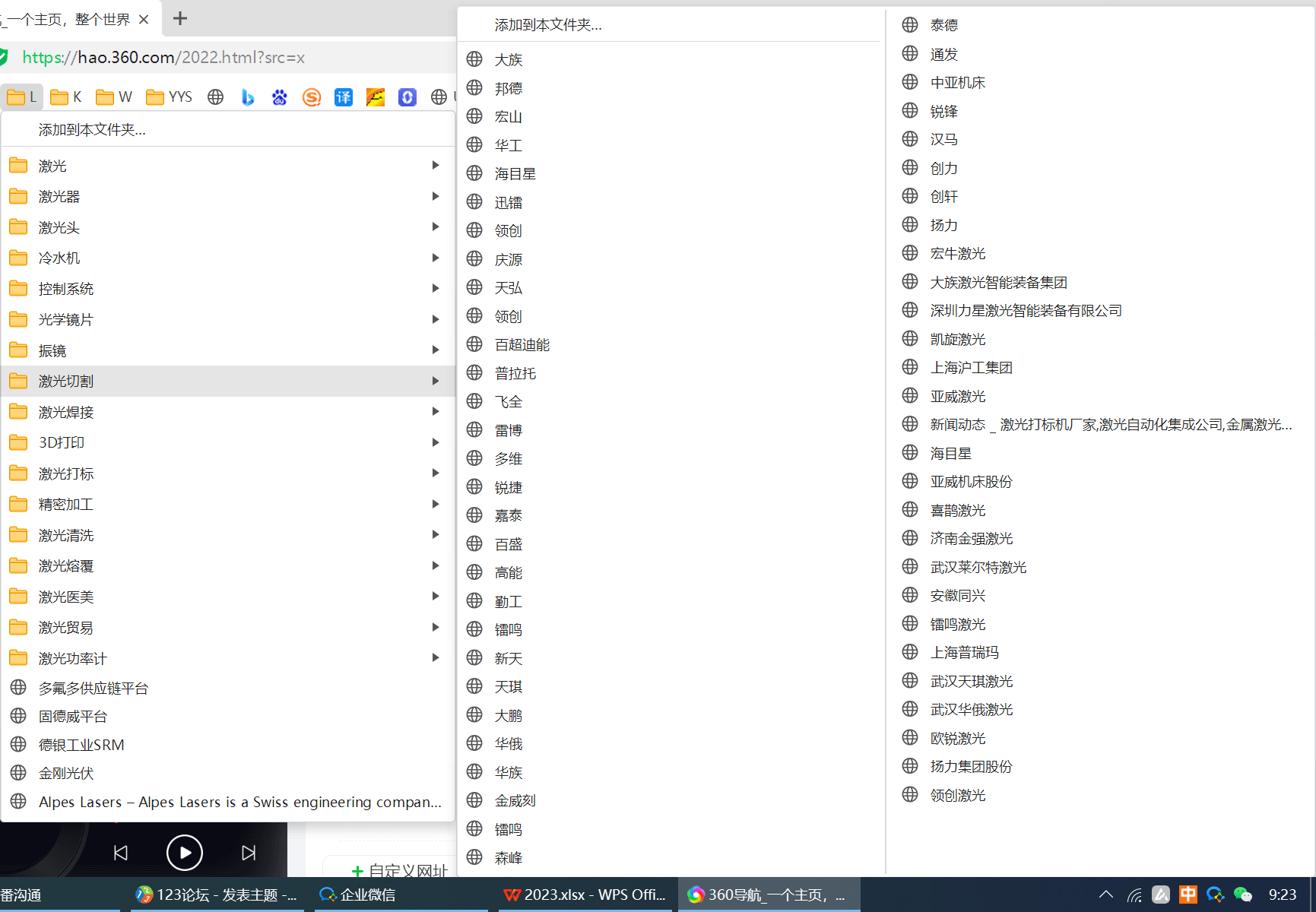
Task: Expand the 振镜 folder submenu arrow
Action: click(x=436, y=350)
